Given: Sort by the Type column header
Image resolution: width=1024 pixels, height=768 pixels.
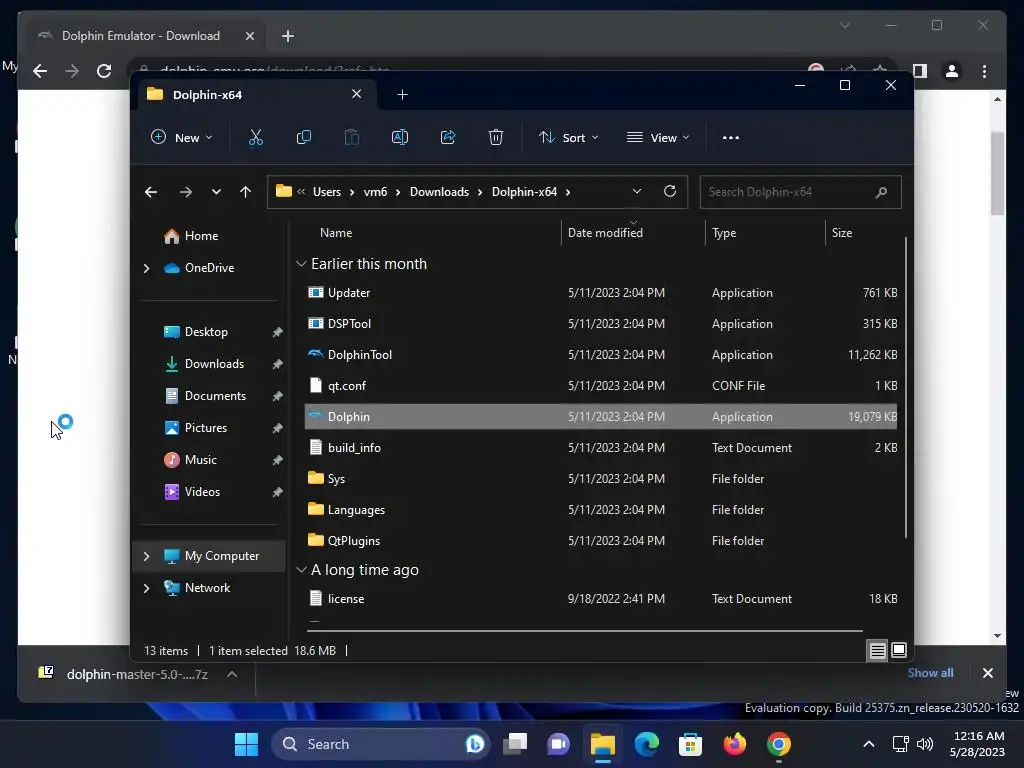Looking at the screenshot, I should (724, 232).
